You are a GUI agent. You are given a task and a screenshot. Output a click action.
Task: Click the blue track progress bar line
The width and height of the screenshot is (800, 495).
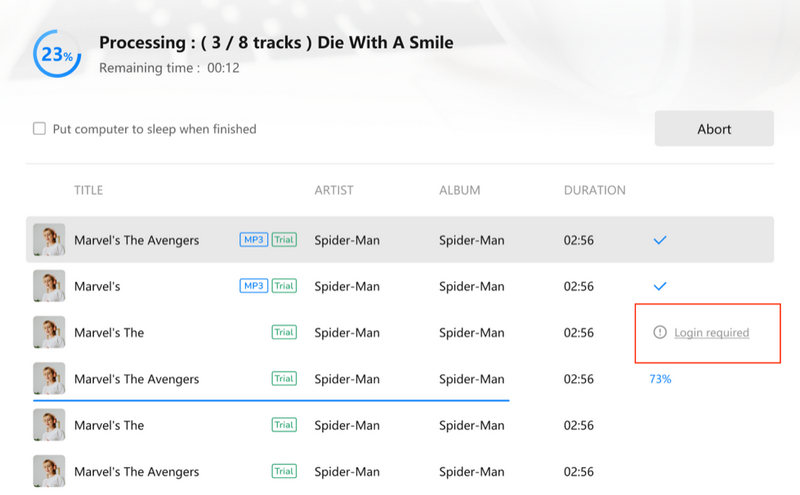(270, 400)
